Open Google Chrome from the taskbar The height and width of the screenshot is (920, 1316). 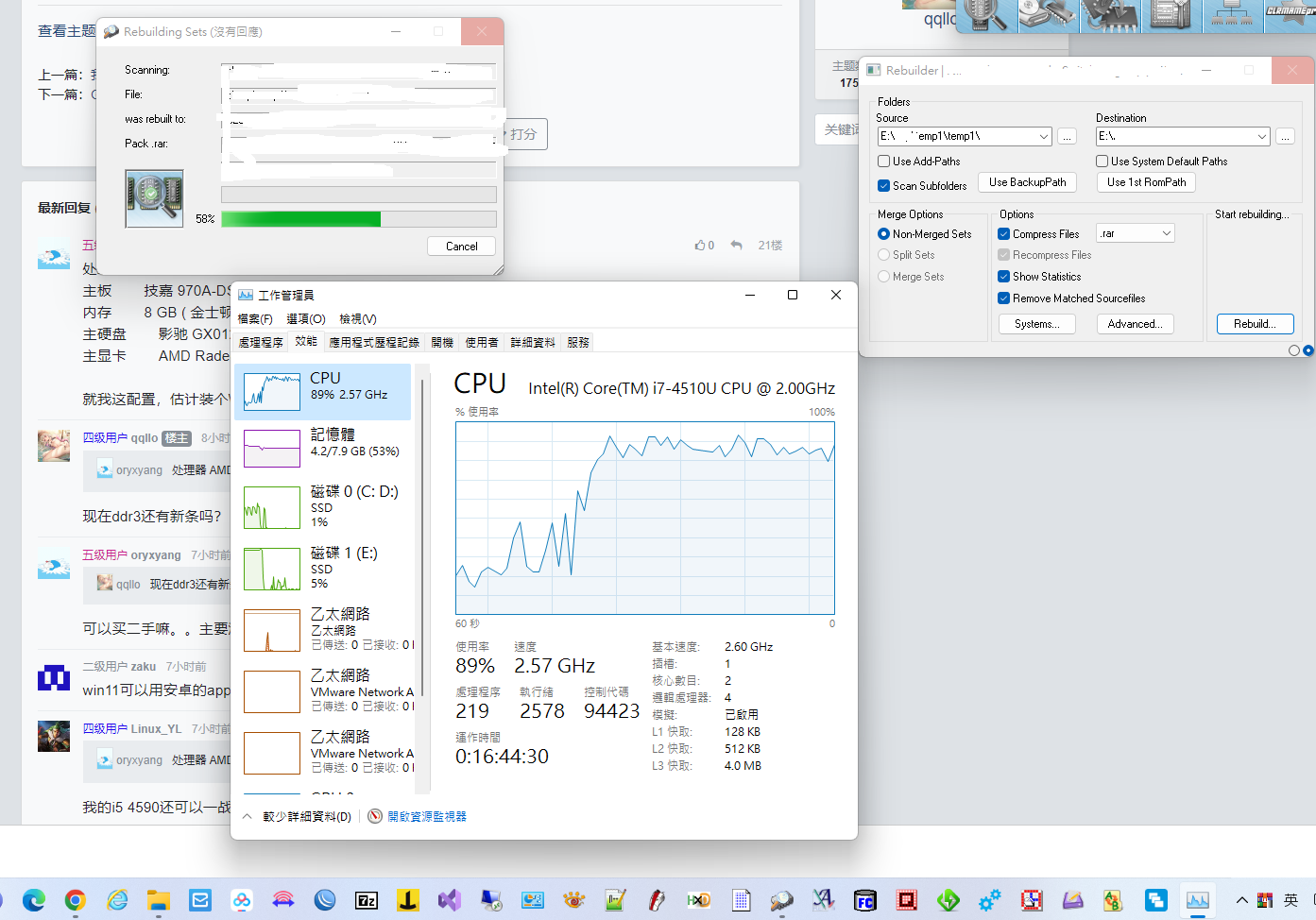click(76, 900)
